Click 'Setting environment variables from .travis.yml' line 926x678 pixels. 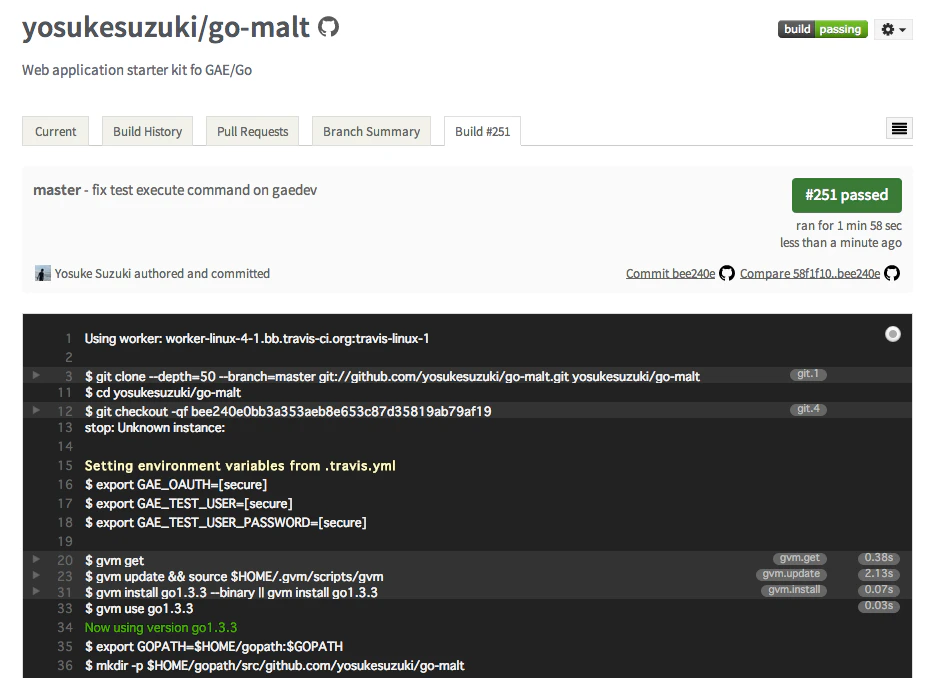coord(240,465)
